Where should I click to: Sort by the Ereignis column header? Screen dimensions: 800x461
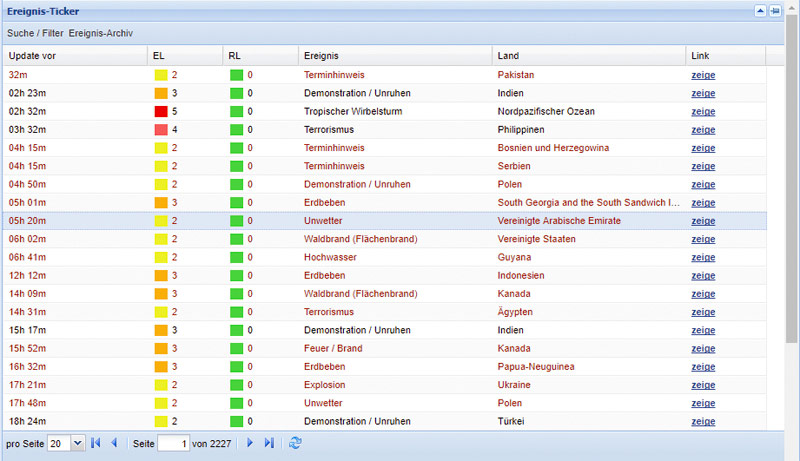(322, 55)
